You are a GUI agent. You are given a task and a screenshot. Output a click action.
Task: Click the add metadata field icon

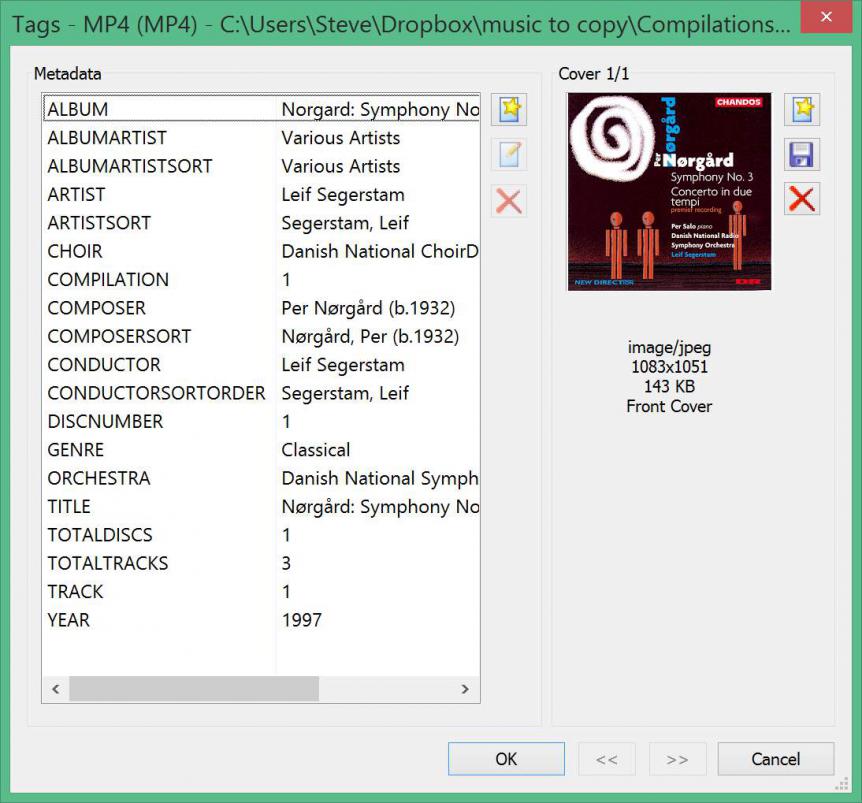coord(509,109)
